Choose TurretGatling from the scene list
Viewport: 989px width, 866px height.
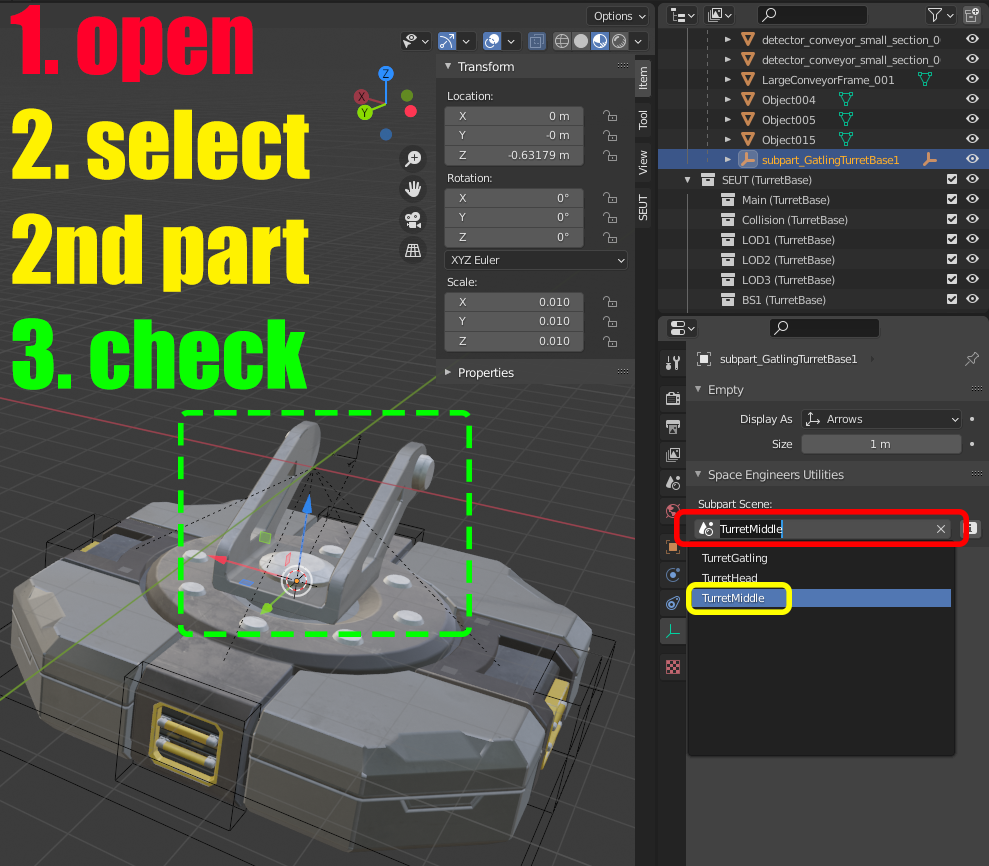click(734, 558)
